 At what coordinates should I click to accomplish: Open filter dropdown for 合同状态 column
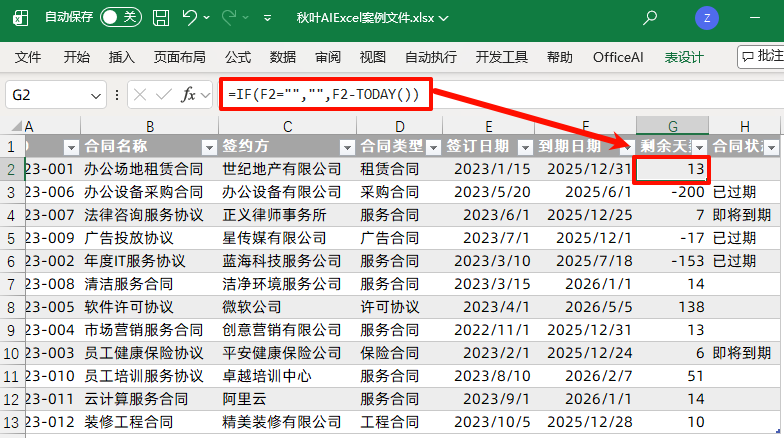coord(772,147)
